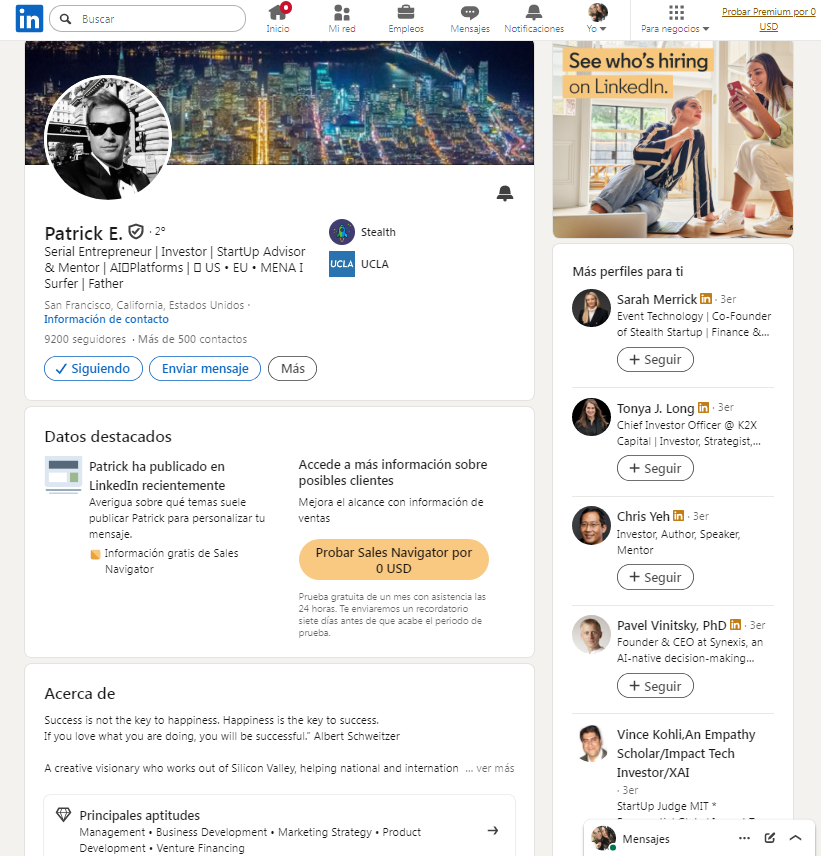Click the Buscar search field
The height and width of the screenshot is (856, 821).
click(x=147, y=19)
